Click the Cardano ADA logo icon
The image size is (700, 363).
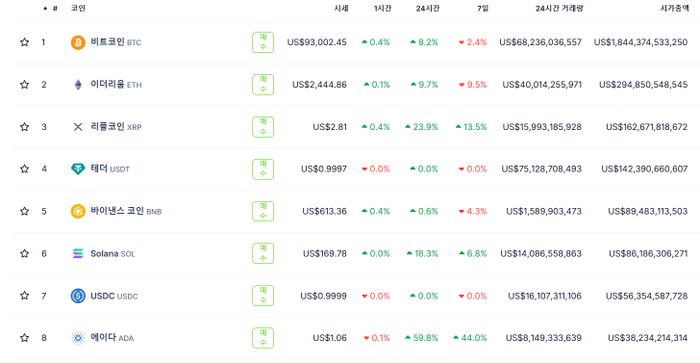coord(78,338)
